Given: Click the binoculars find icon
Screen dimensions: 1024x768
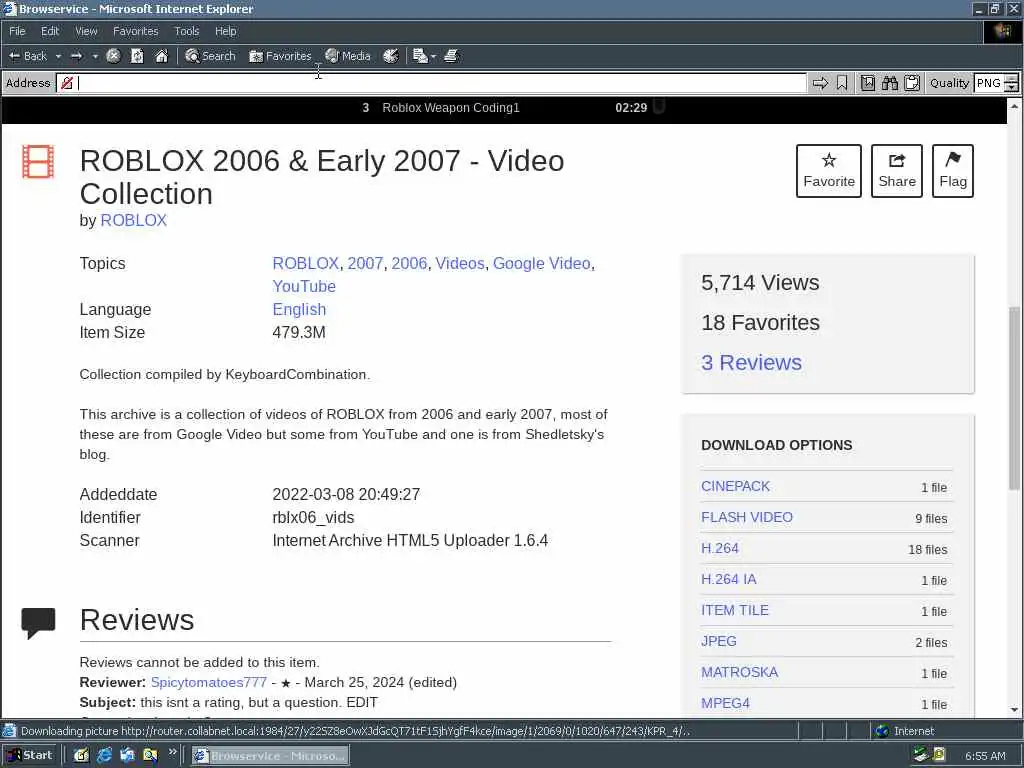Looking at the screenshot, I should click(x=889, y=83).
